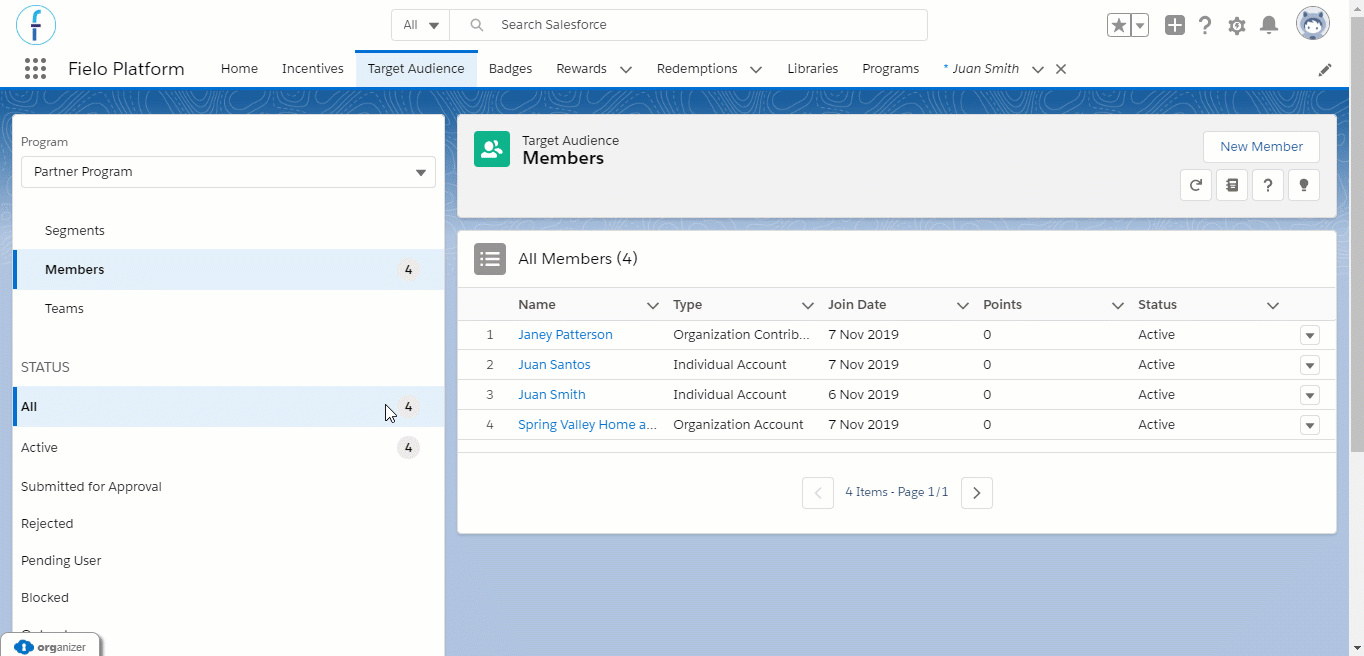The height and width of the screenshot is (656, 1364).
Task: Open the Partner Program dropdown
Action: point(228,172)
